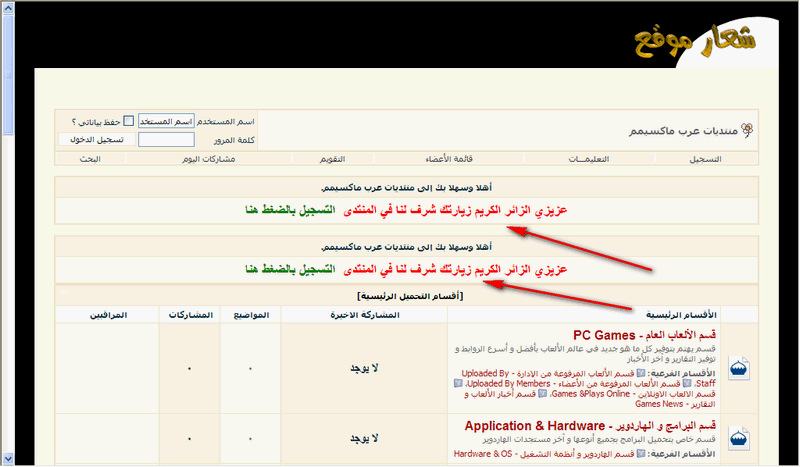The height and width of the screenshot is (467, 800).
Task: Click the المراقبين column header
Action: coord(108,315)
